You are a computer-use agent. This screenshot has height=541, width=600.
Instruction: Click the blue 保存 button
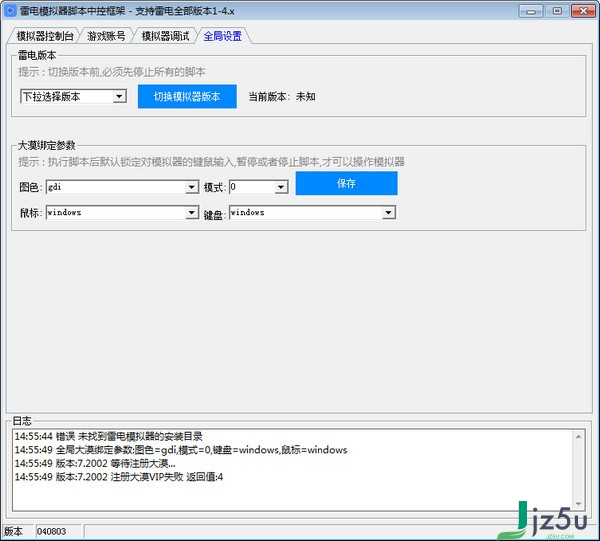coord(346,183)
